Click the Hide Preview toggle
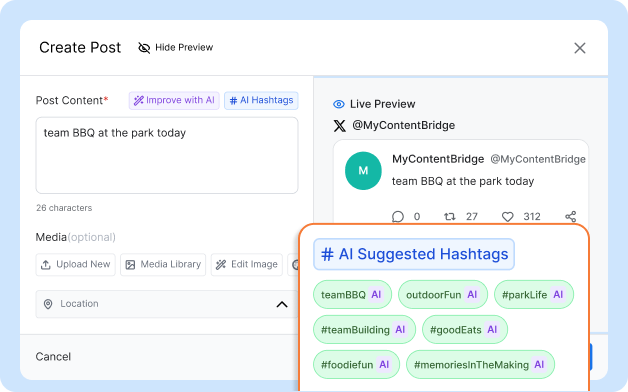 [x=175, y=48]
